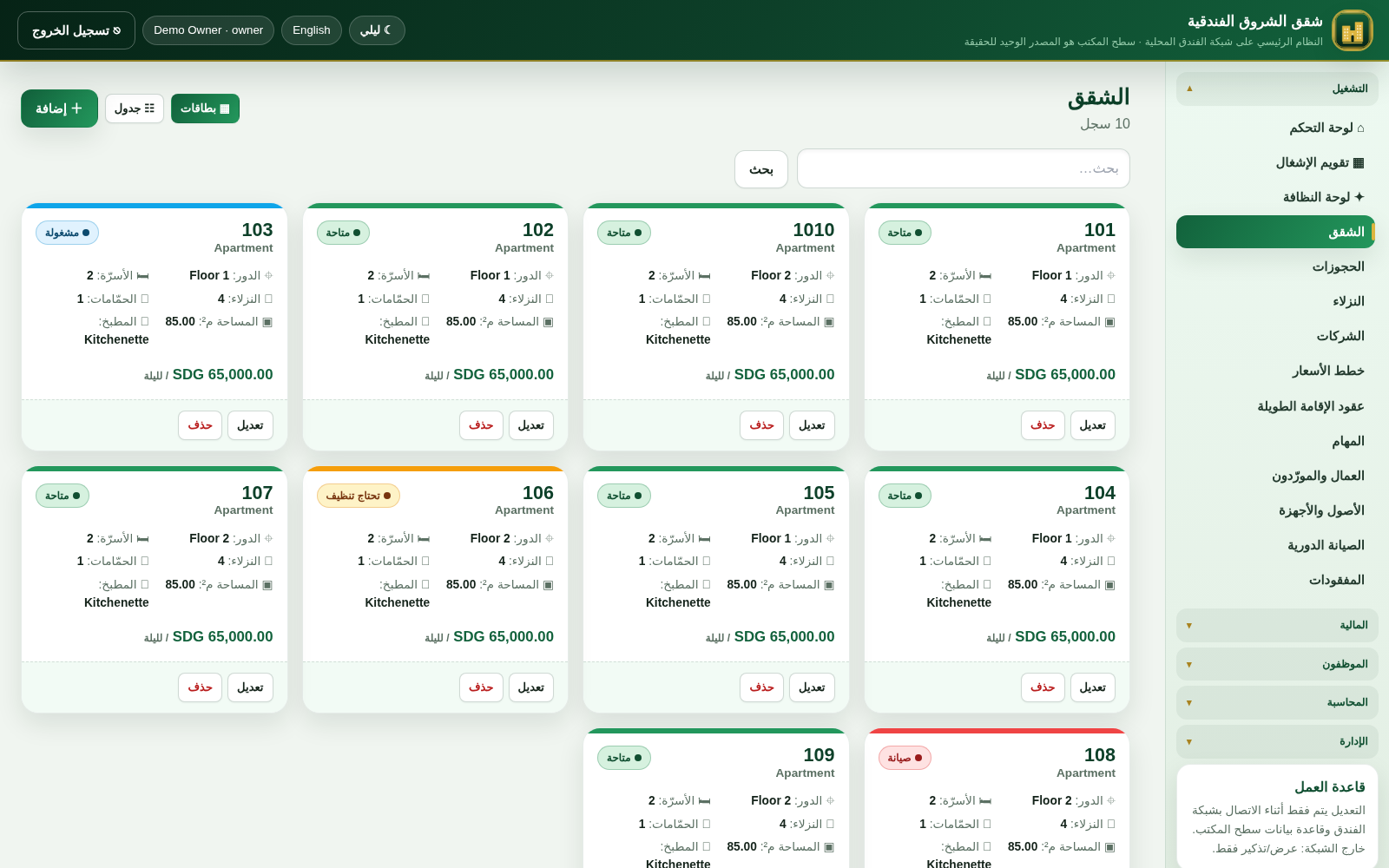Viewport: 1389px width, 868px height.
Task: Open تقويم الإشغال occupancy calendar
Action: [1275, 162]
